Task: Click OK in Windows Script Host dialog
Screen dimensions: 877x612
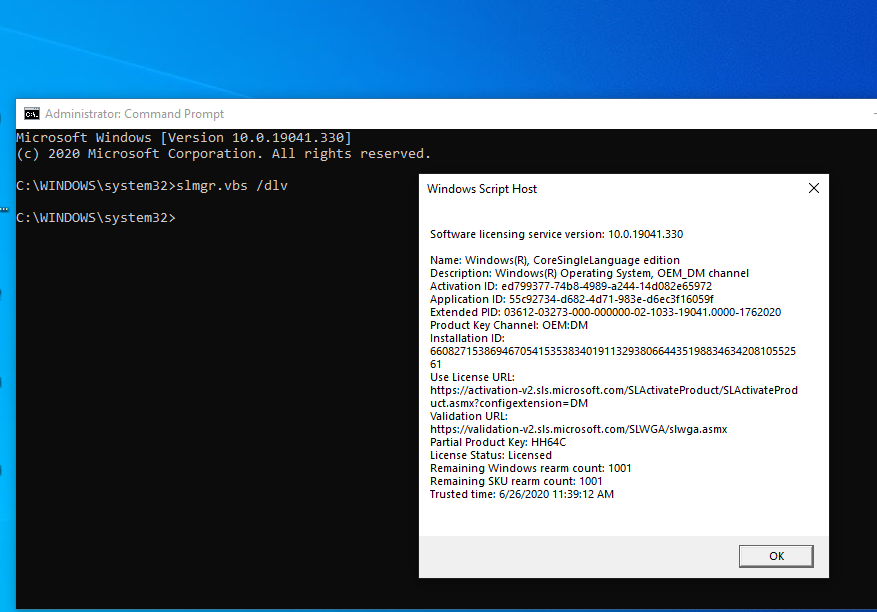Action: pos(776,556)
